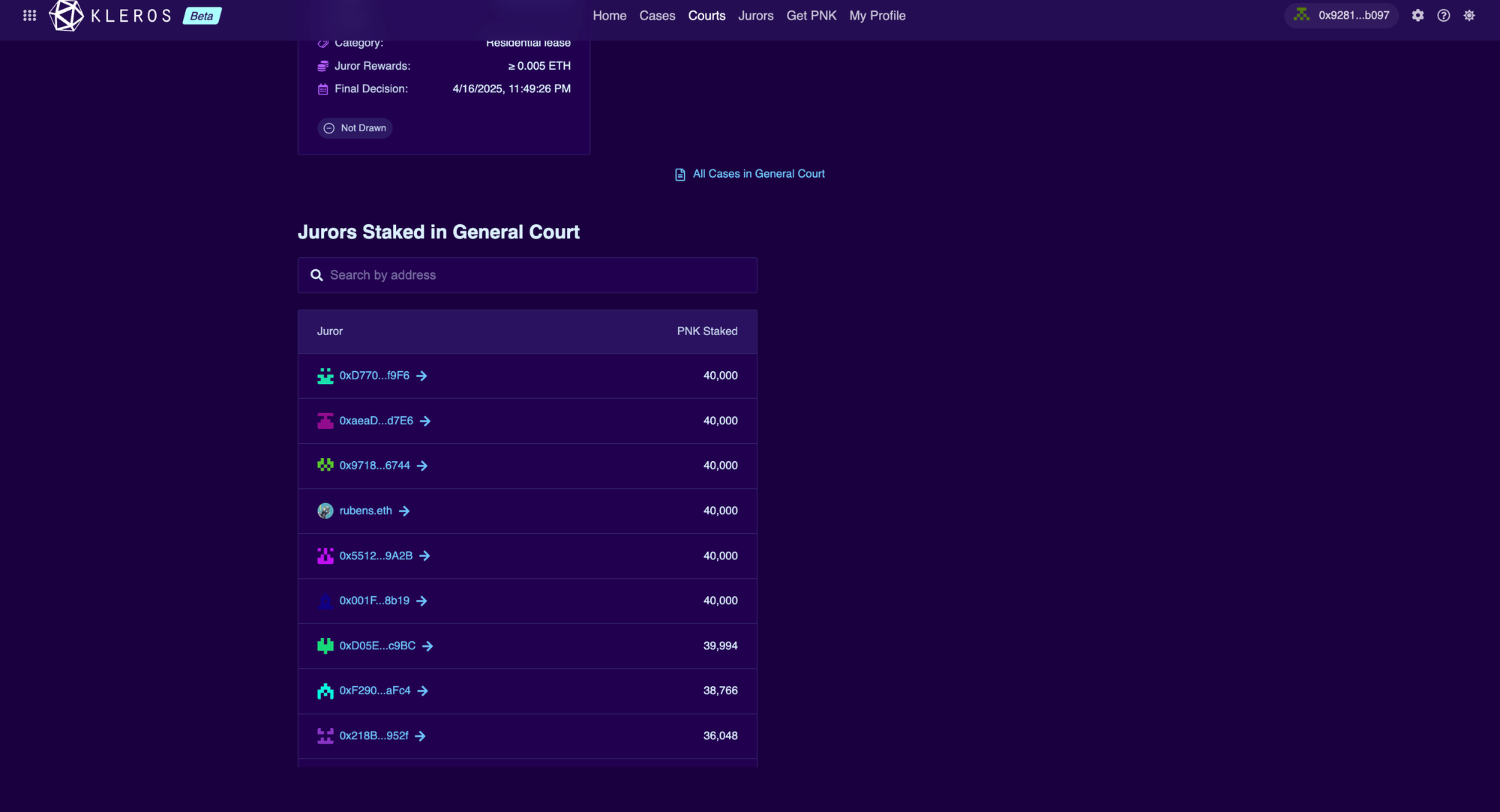This screenshot has height=812, width=1500.
Task: Click the arrow next to 0xD05E...c9BC
Action: click(x=427, y=646)
